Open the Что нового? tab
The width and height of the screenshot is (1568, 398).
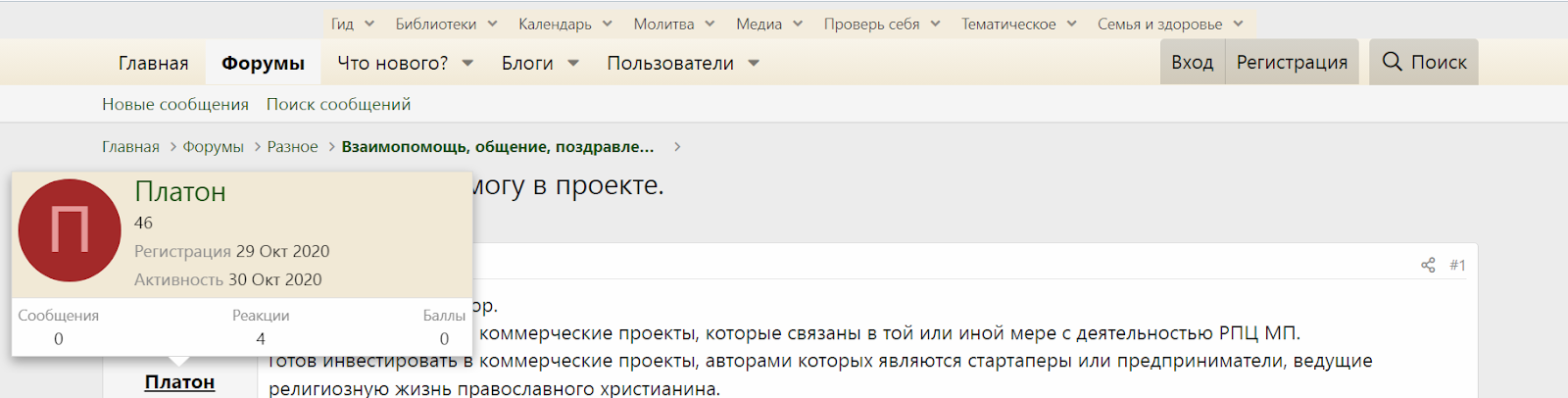point(392,63)
